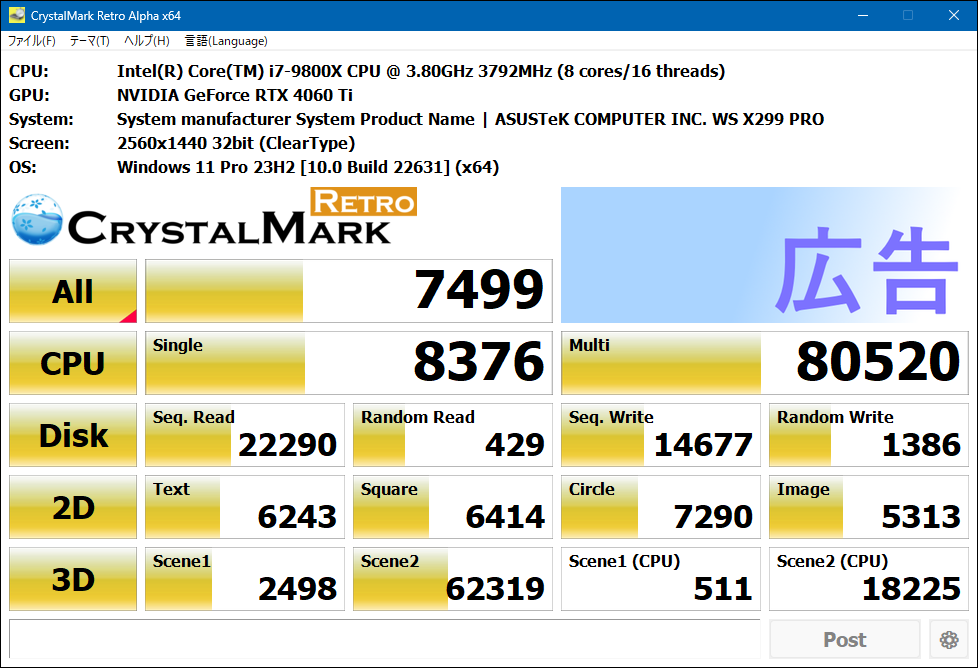Select the 3D Scene2 score 62319
Viewport: 978px width, 668px height.
tap(453, 579)
